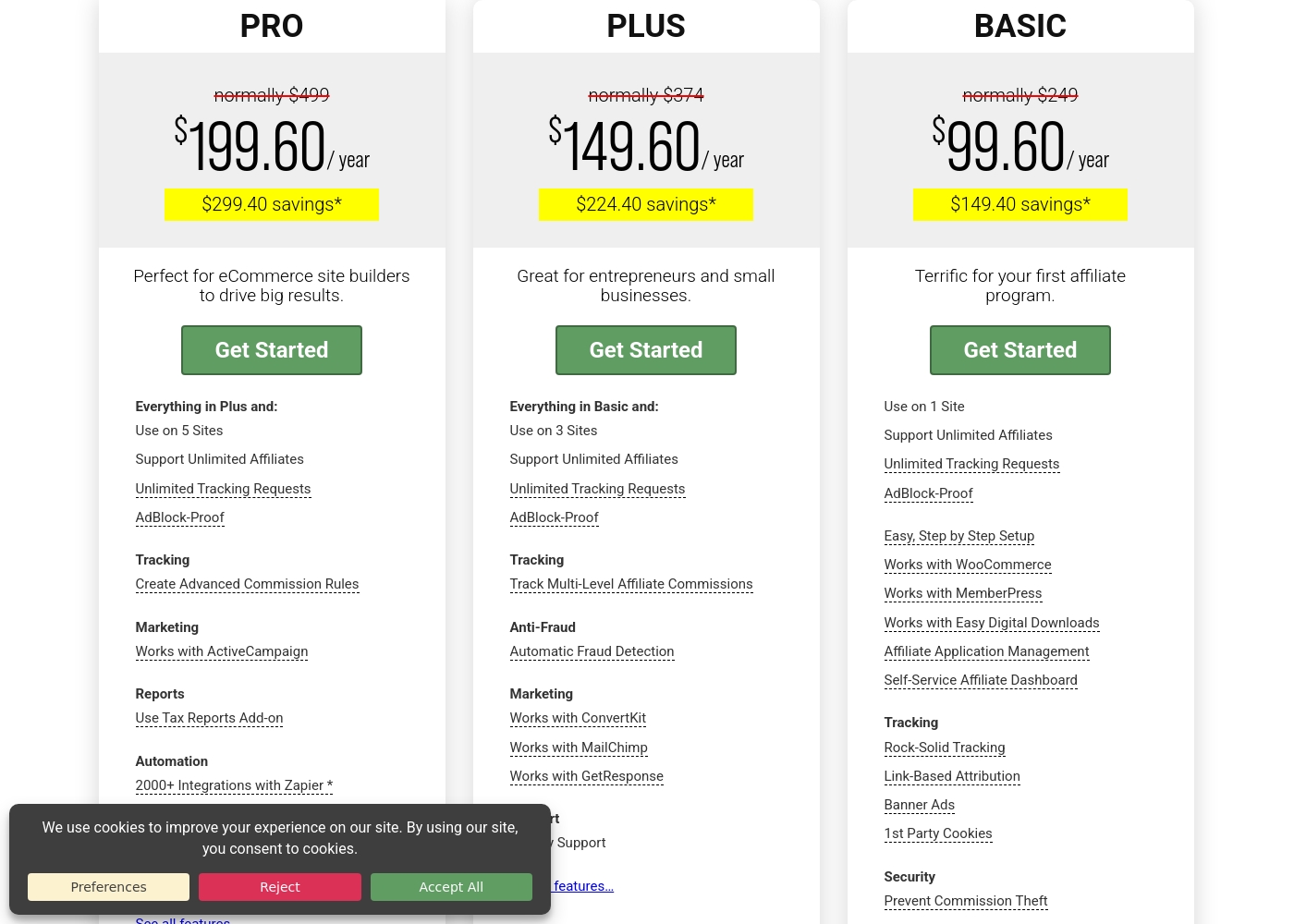Screen dimensions: 1294x924
Task: Click the $299.40 savings yellow badge
Action: click(272, 204)
